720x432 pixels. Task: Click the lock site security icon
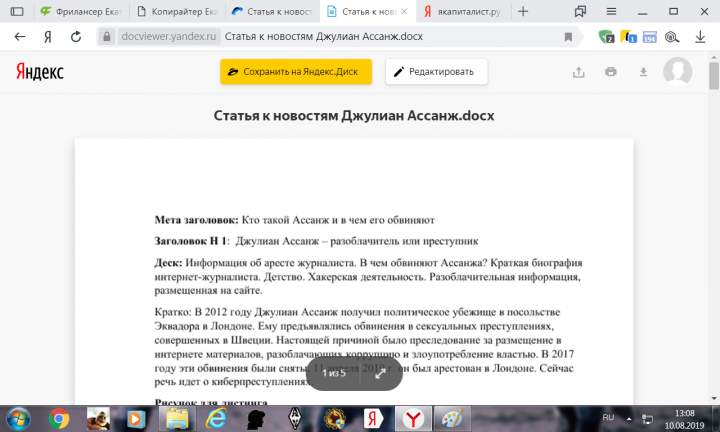coord(107,37)
